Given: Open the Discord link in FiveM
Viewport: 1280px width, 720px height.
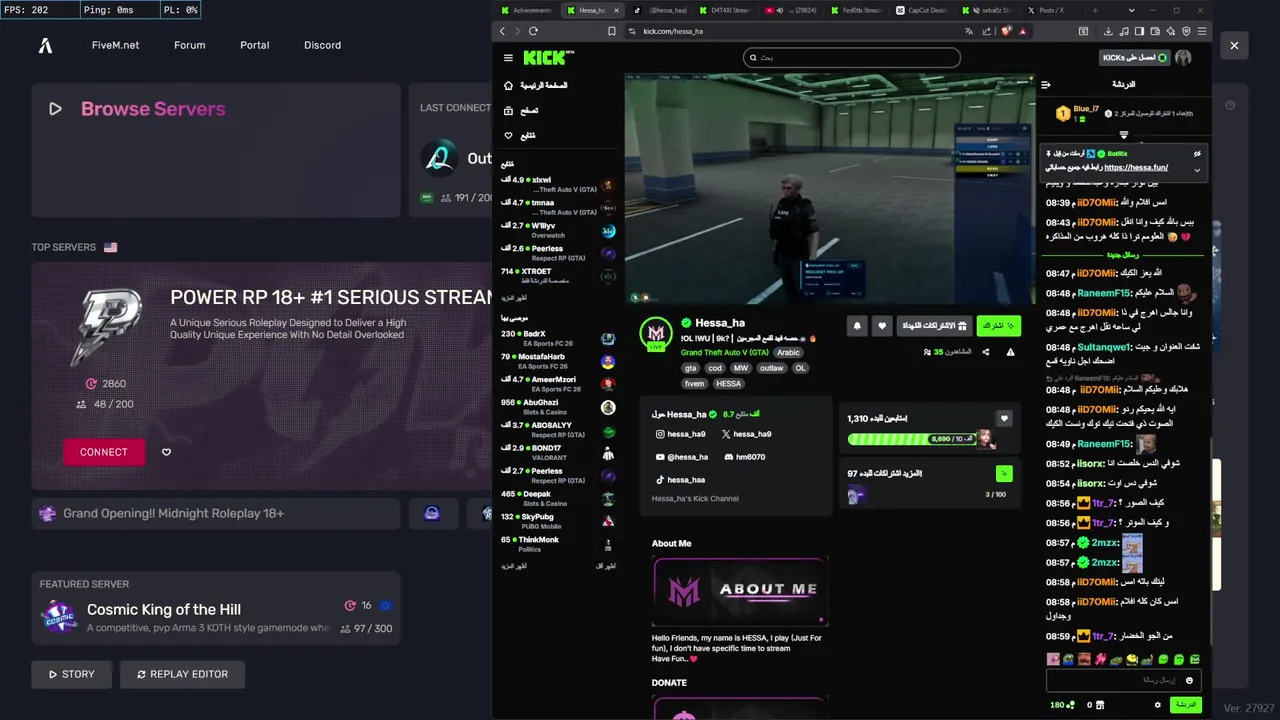Looking at the screenshot, I should (x=322, y=45).
